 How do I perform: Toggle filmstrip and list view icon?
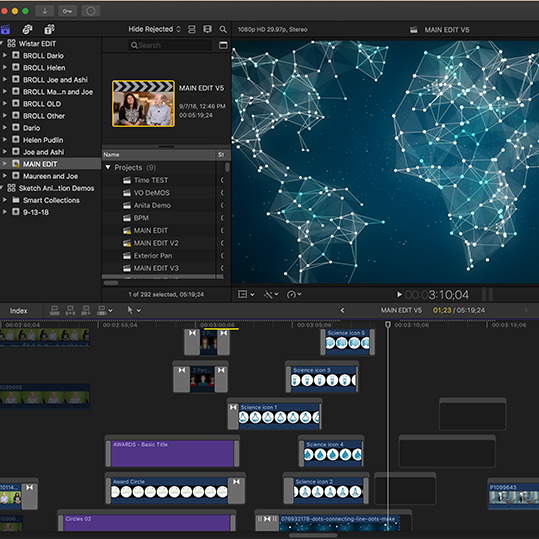pos(207,30)
